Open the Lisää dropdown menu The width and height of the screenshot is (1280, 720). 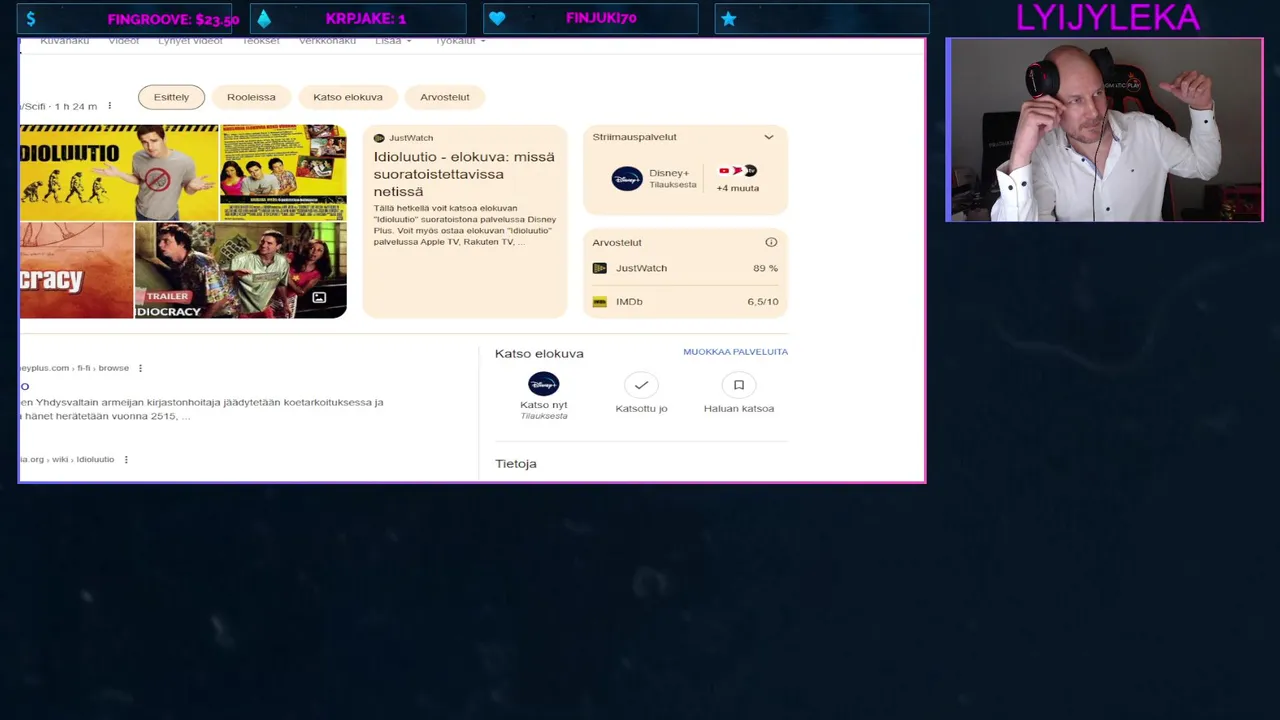click(x=393, y=41)
